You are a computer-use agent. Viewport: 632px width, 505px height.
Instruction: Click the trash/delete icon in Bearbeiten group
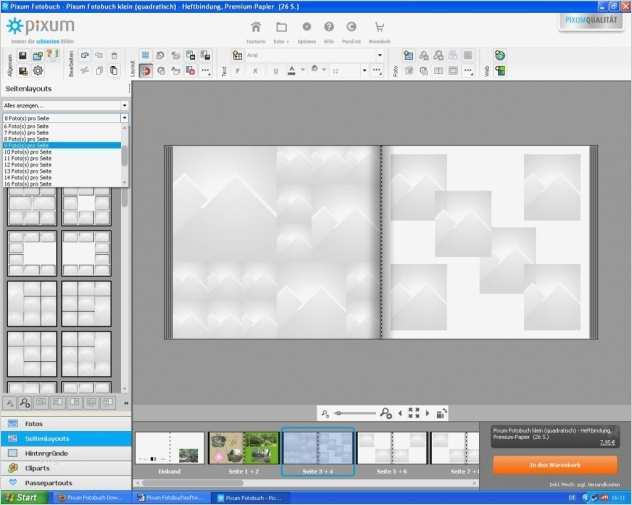[x=114, y=56]
